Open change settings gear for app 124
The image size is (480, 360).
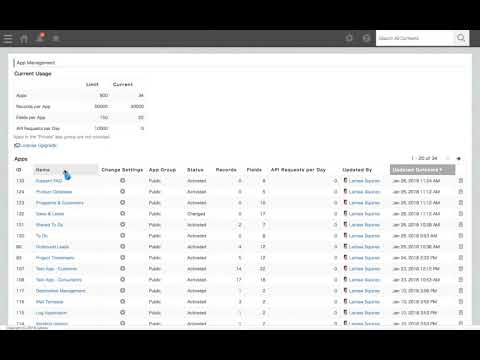coord(122,191)
